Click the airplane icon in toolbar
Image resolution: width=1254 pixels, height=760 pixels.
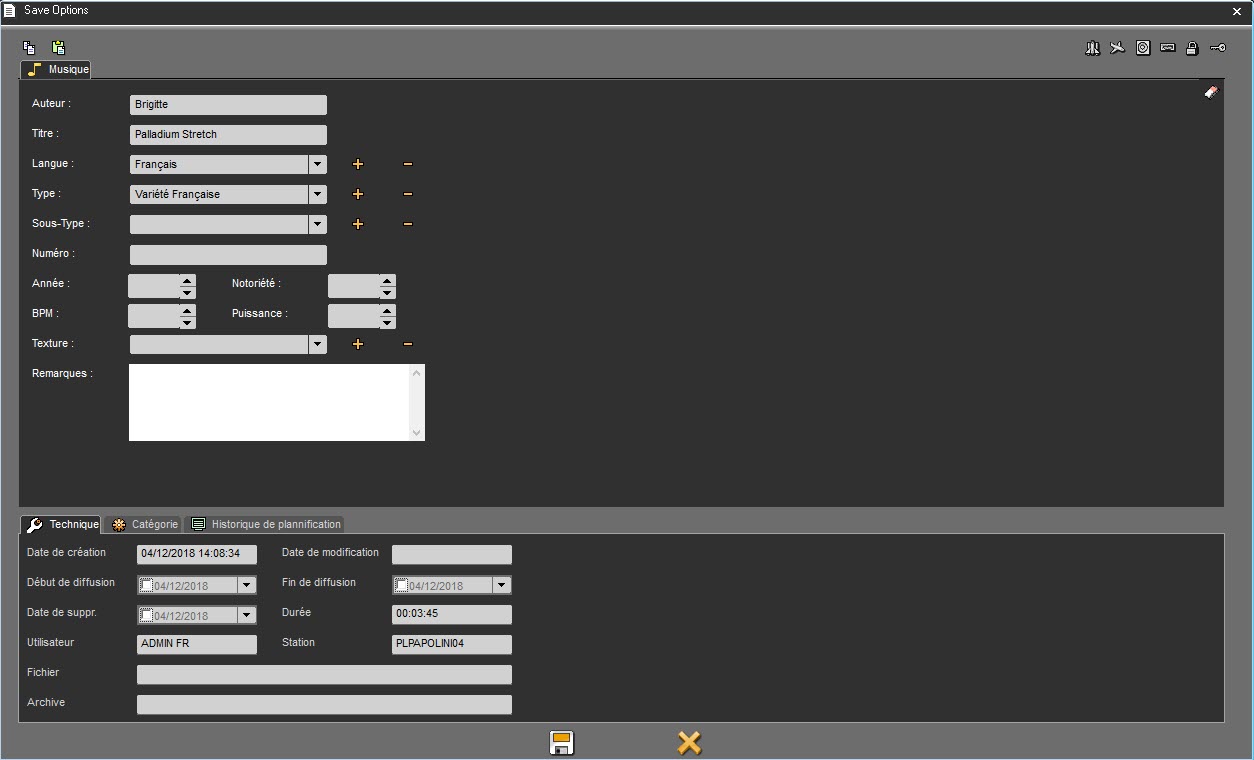tap(1118, 47)
